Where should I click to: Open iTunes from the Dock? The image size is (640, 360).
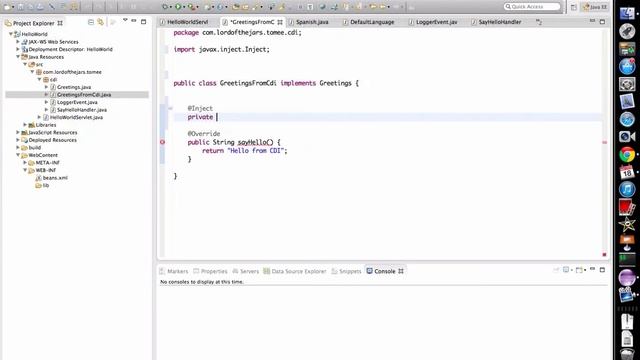(x=627, y=190)
